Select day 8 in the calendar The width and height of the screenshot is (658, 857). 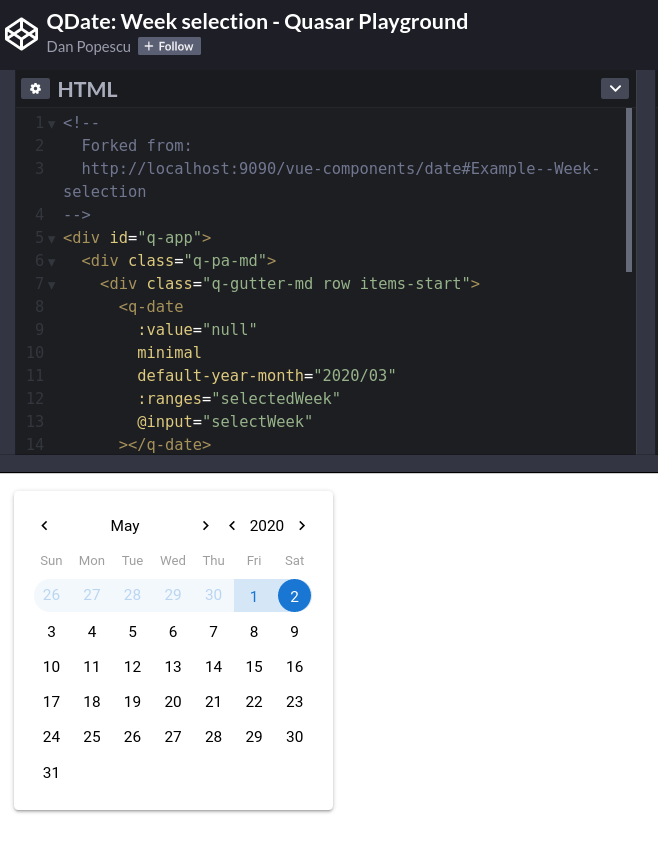254,632
